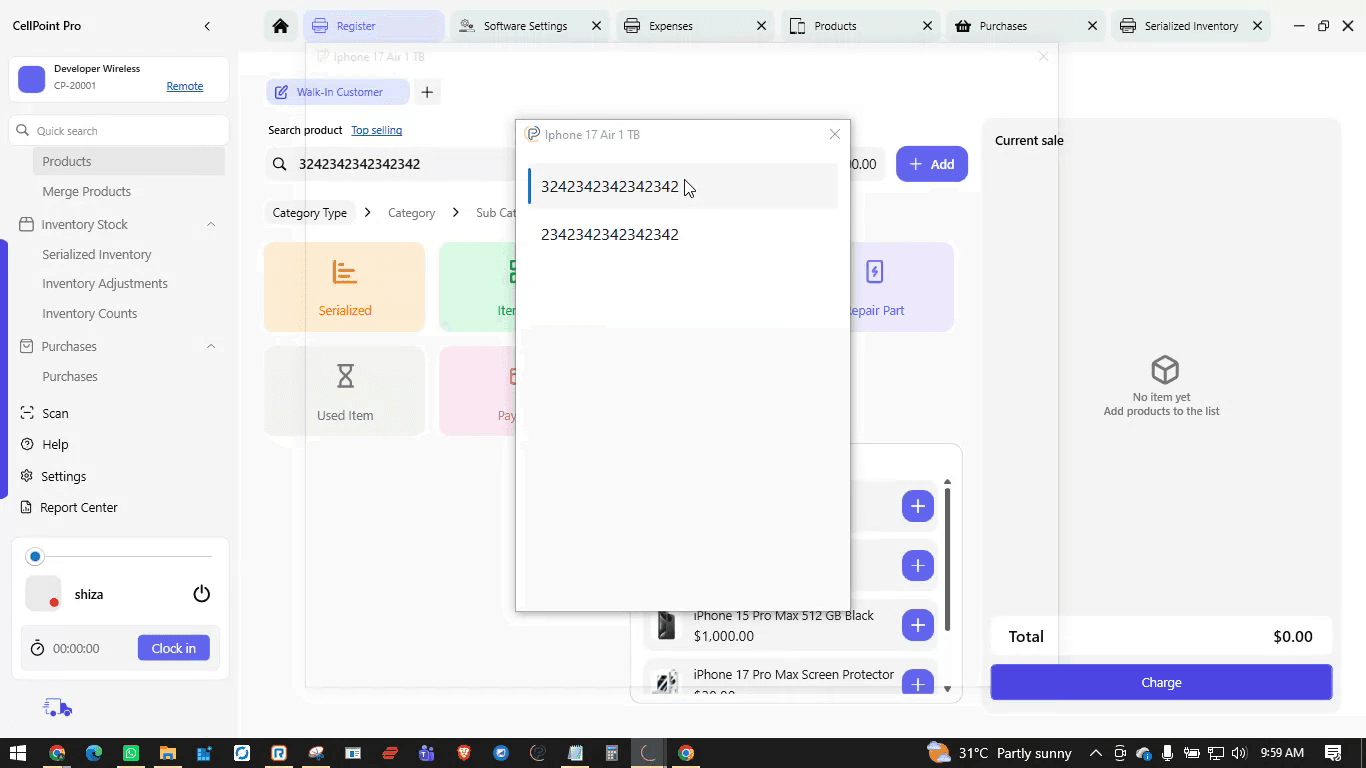The width and height of the screenshot is (1366, 768).
Task: Click the power icon next to shiza
Action: [201, 594]
